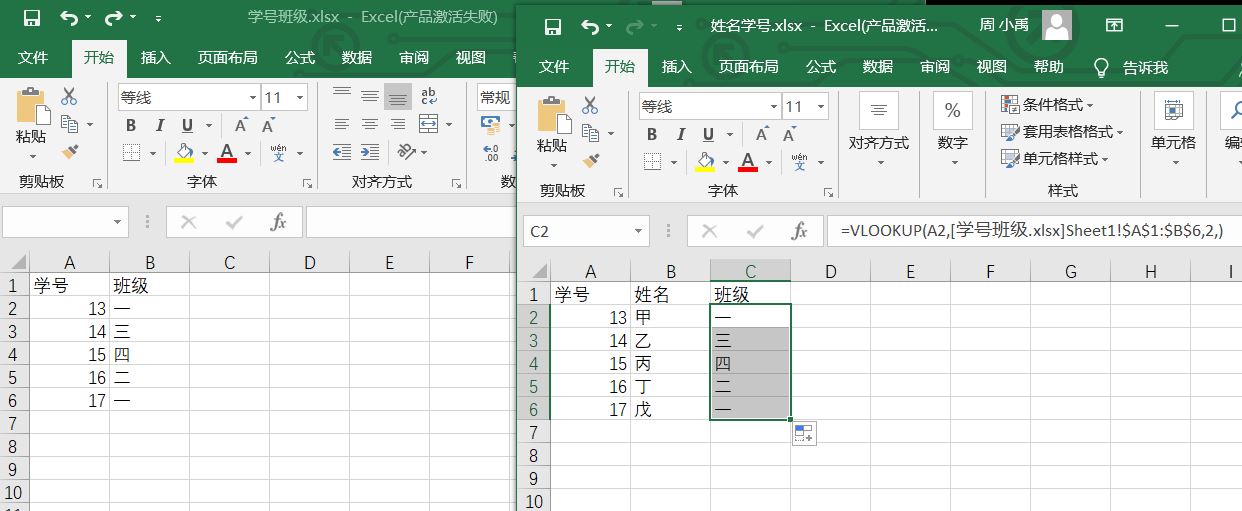Open 文件 menu in 姓名学号 window

click(x=554, y=67)
